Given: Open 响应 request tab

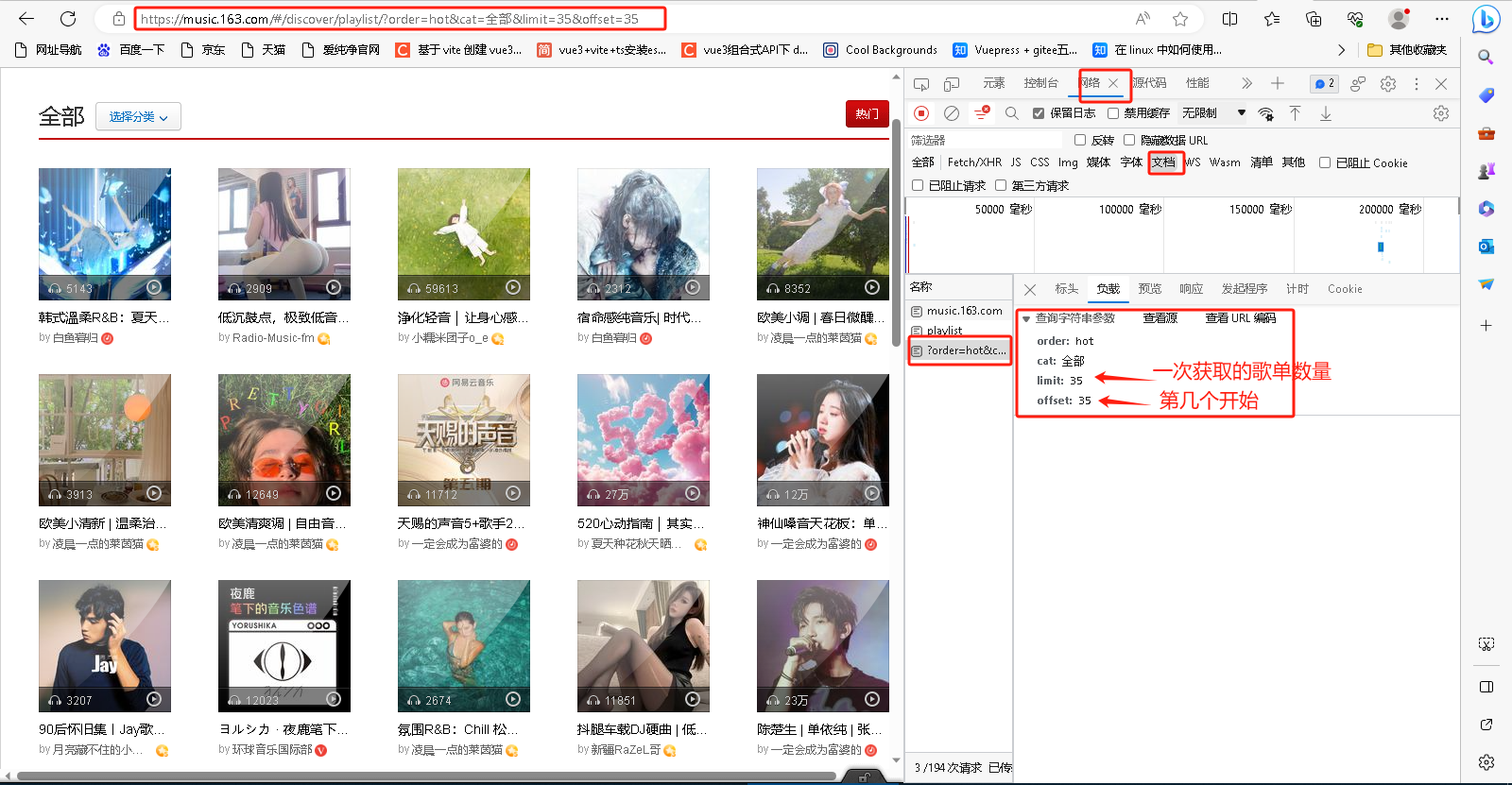Looking at the screenshot, I should [1192, 289].
